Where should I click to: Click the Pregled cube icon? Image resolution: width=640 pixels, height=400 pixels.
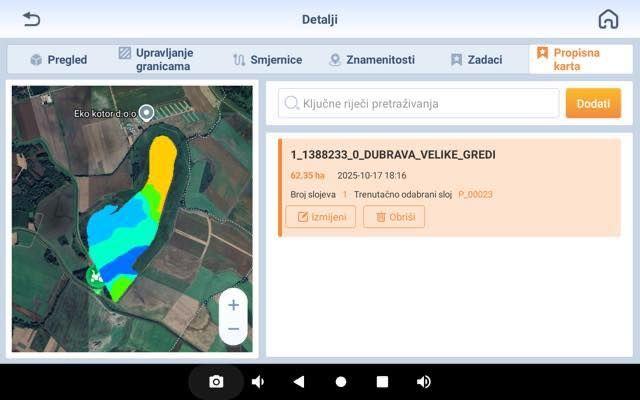pos(36,60)
